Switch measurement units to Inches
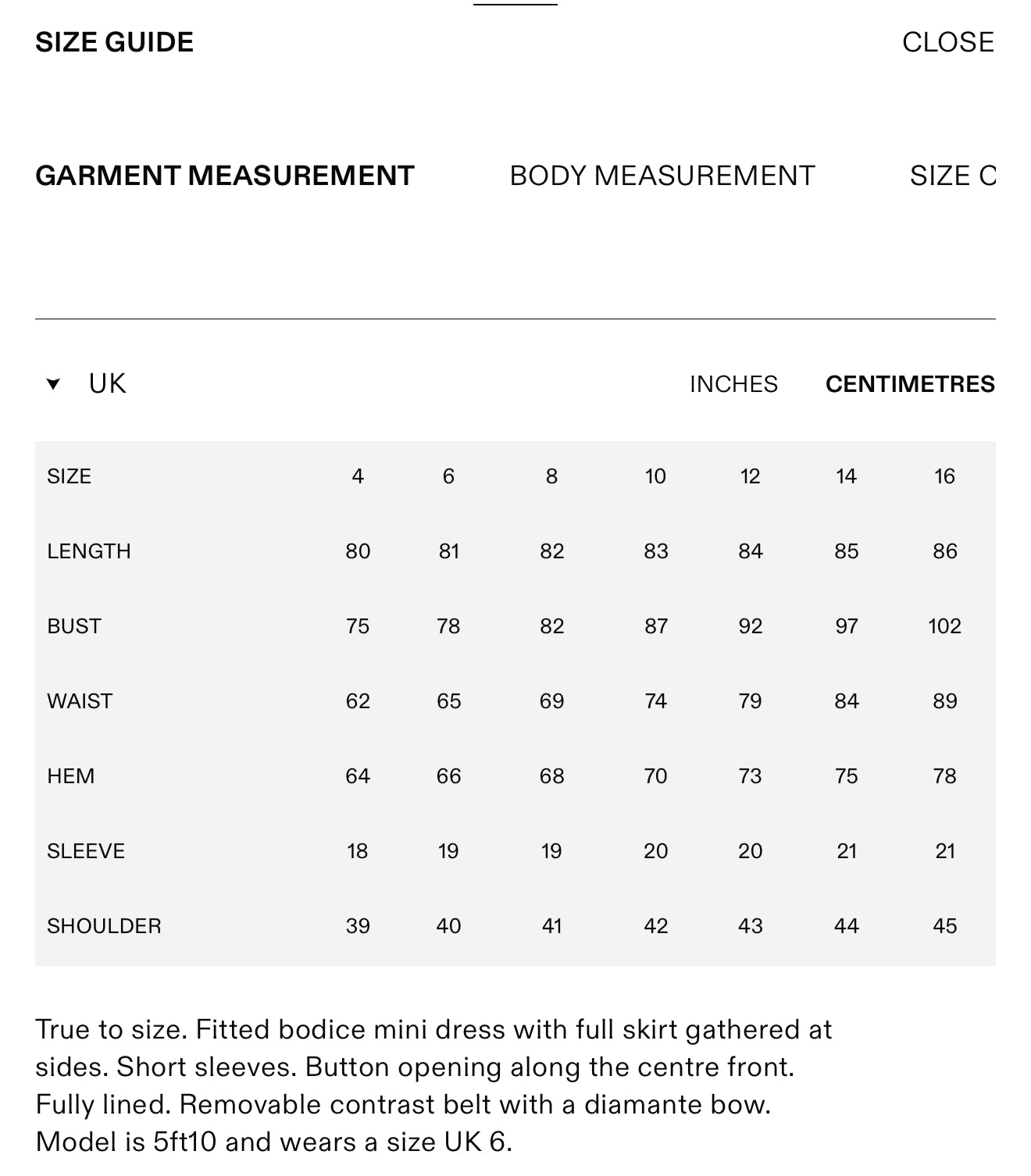The height and width of the screenshot is (1176, 1031). coord(733,384)
